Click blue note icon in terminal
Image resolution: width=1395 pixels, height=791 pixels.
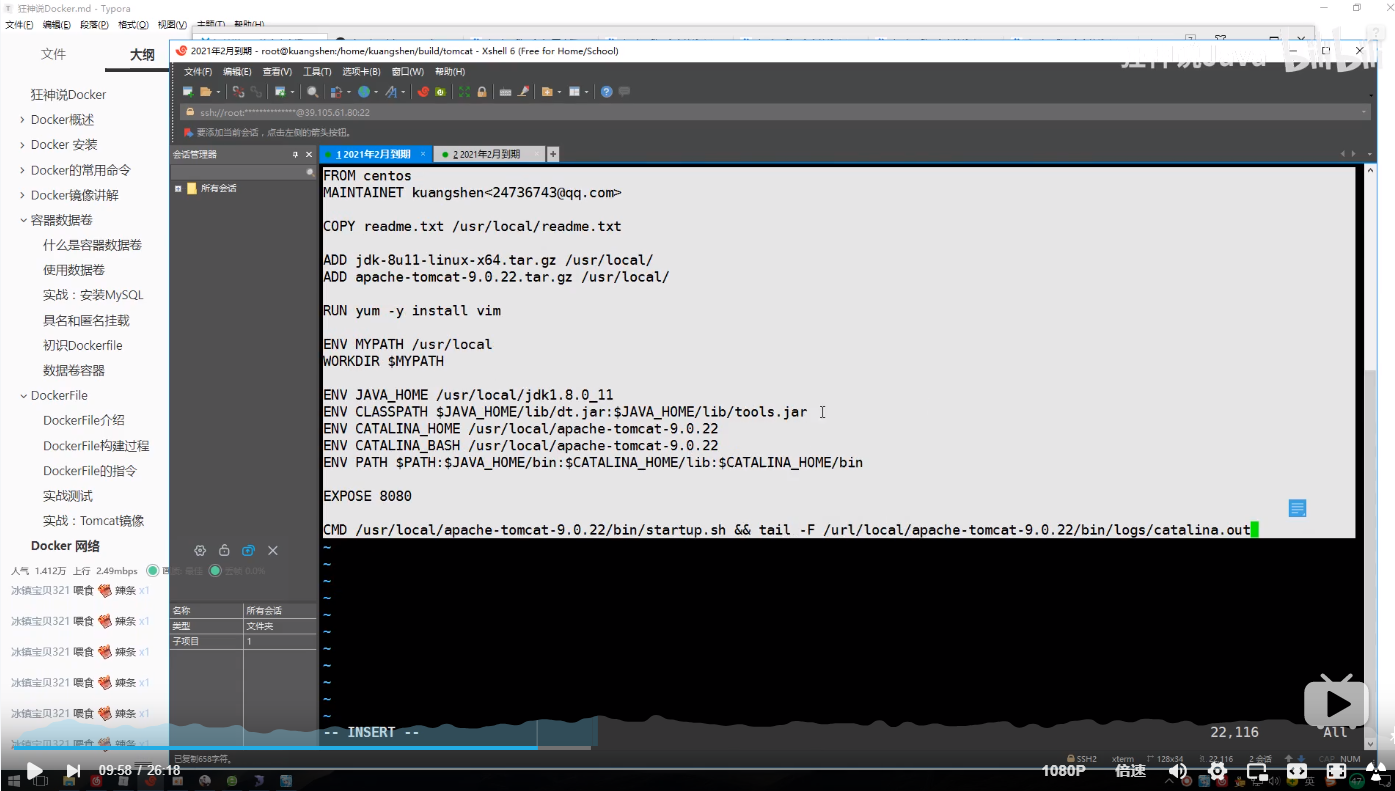point(1297,508)
